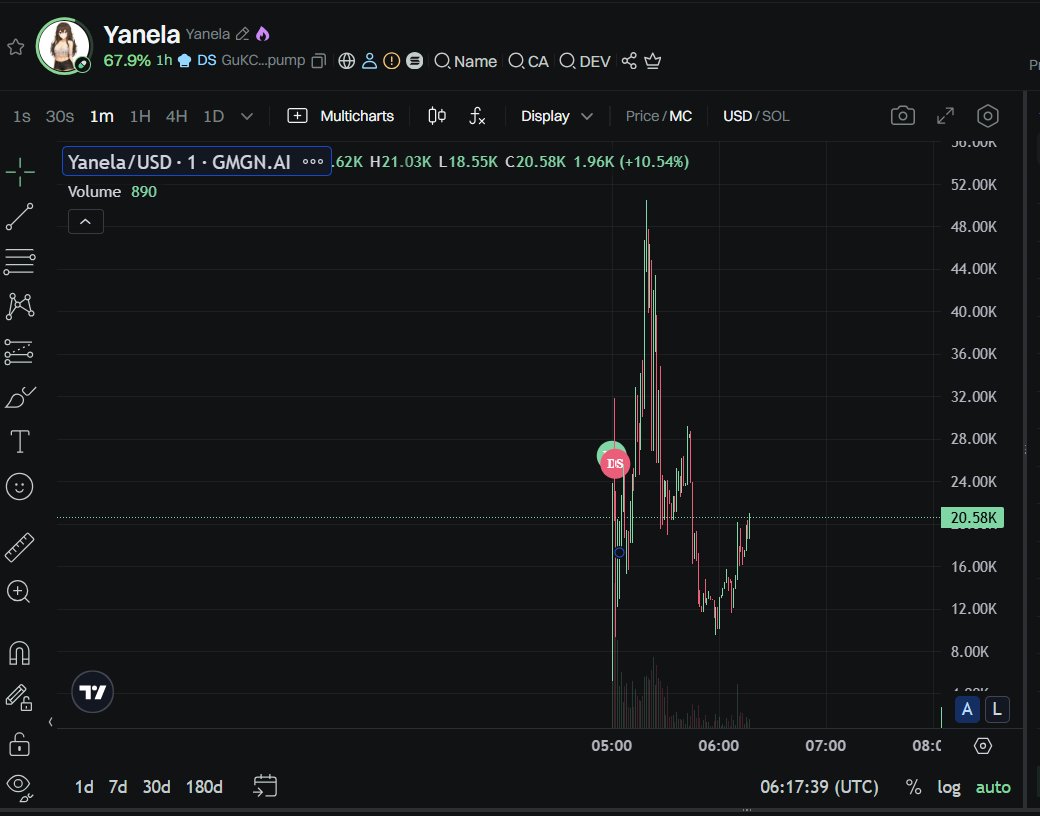Screen dimensions: 1040x816
Task: Activate the zoom in tool
Action: [19, 592]
